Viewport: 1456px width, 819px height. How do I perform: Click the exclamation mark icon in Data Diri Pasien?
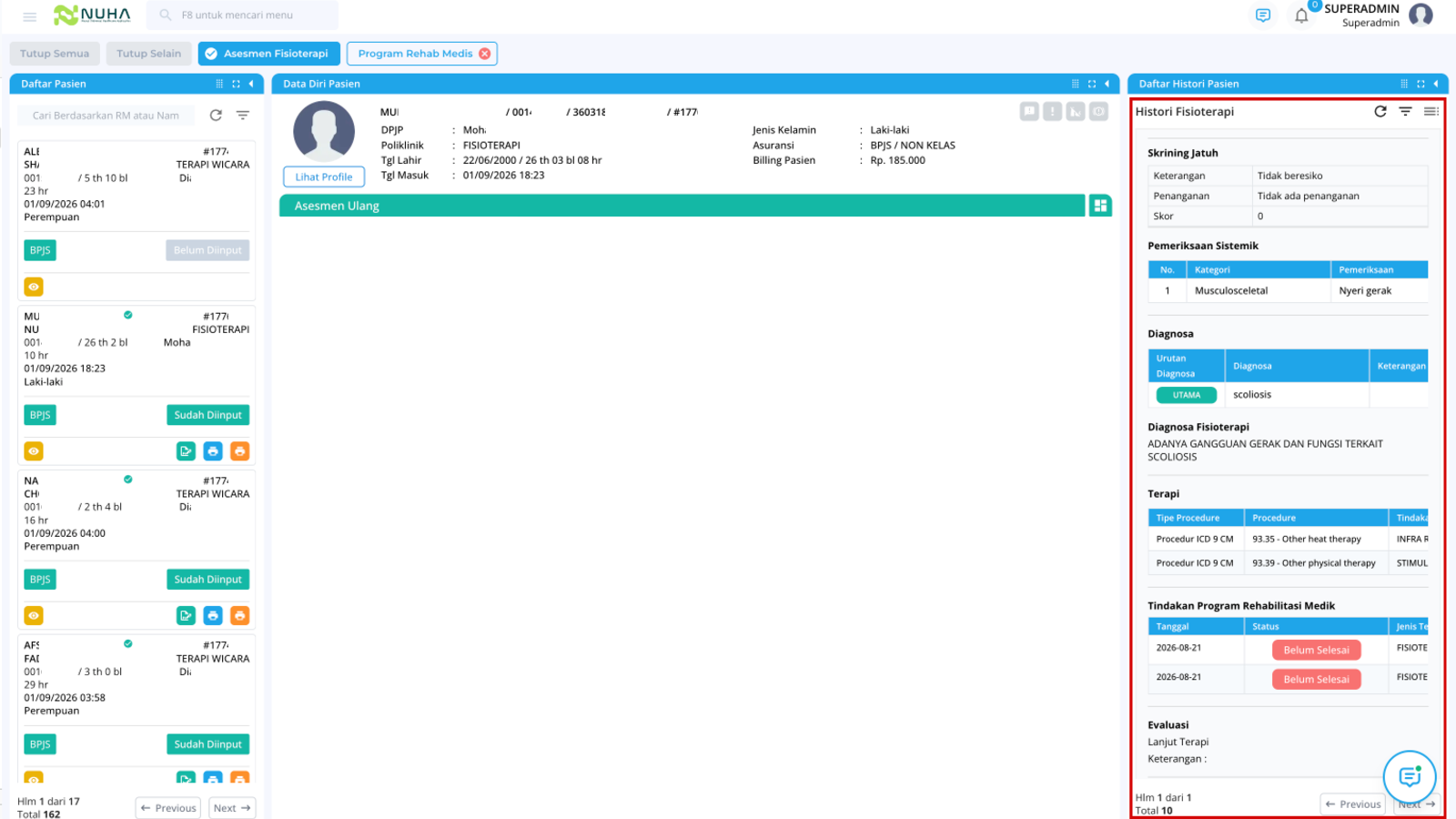tap(1053, 111)
